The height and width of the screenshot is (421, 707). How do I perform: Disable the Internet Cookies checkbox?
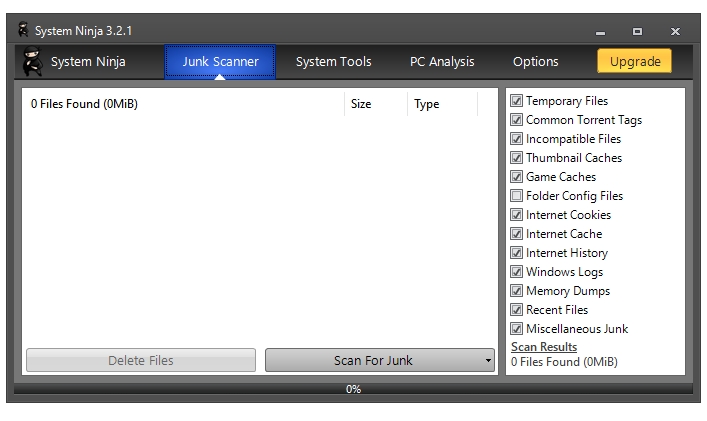[x=516, y=215]
